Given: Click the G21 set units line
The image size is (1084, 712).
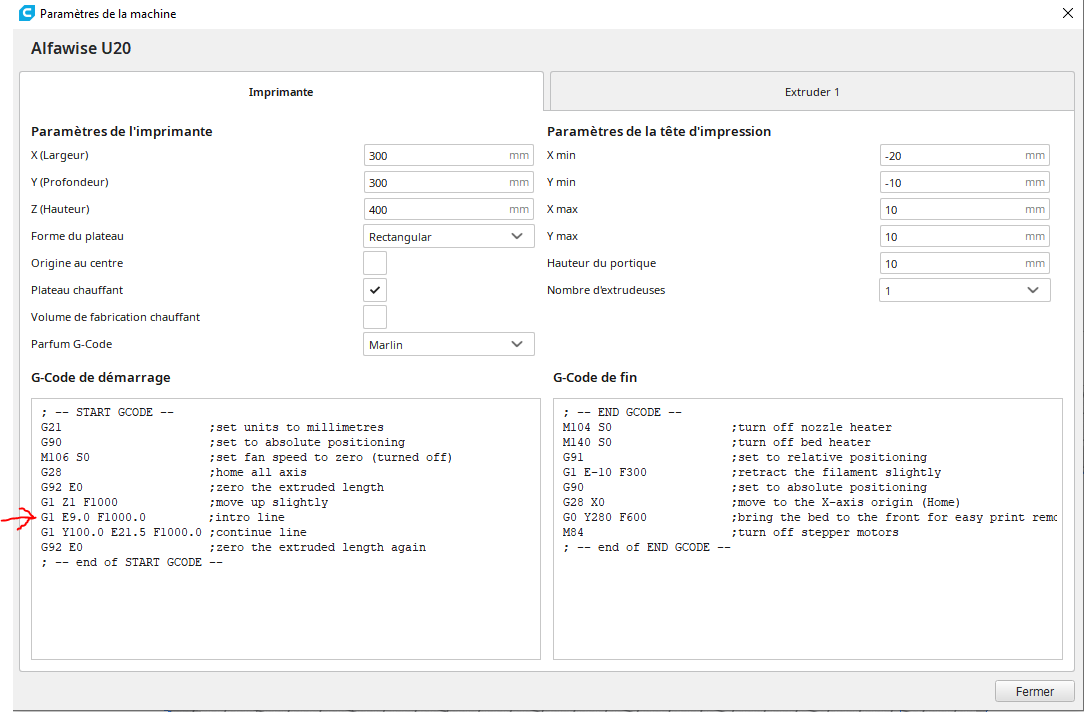Looking at the screenshot, I should 212,427.
